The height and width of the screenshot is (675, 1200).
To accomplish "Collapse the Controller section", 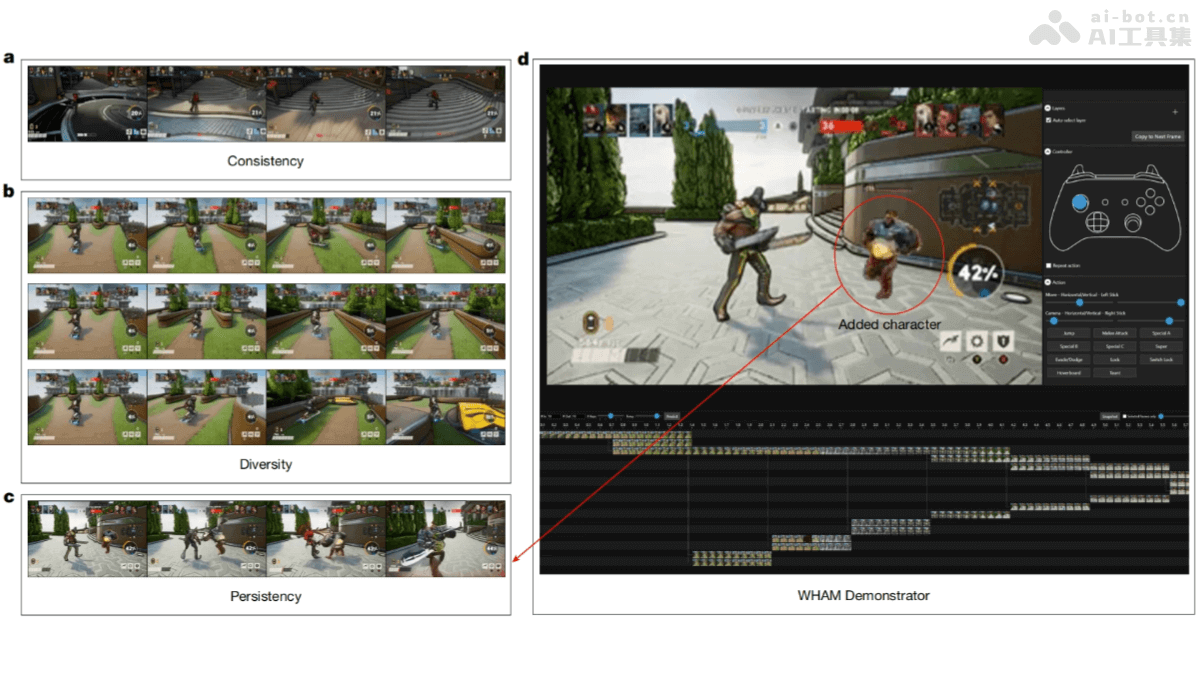I will click(x=1047, y=152).
